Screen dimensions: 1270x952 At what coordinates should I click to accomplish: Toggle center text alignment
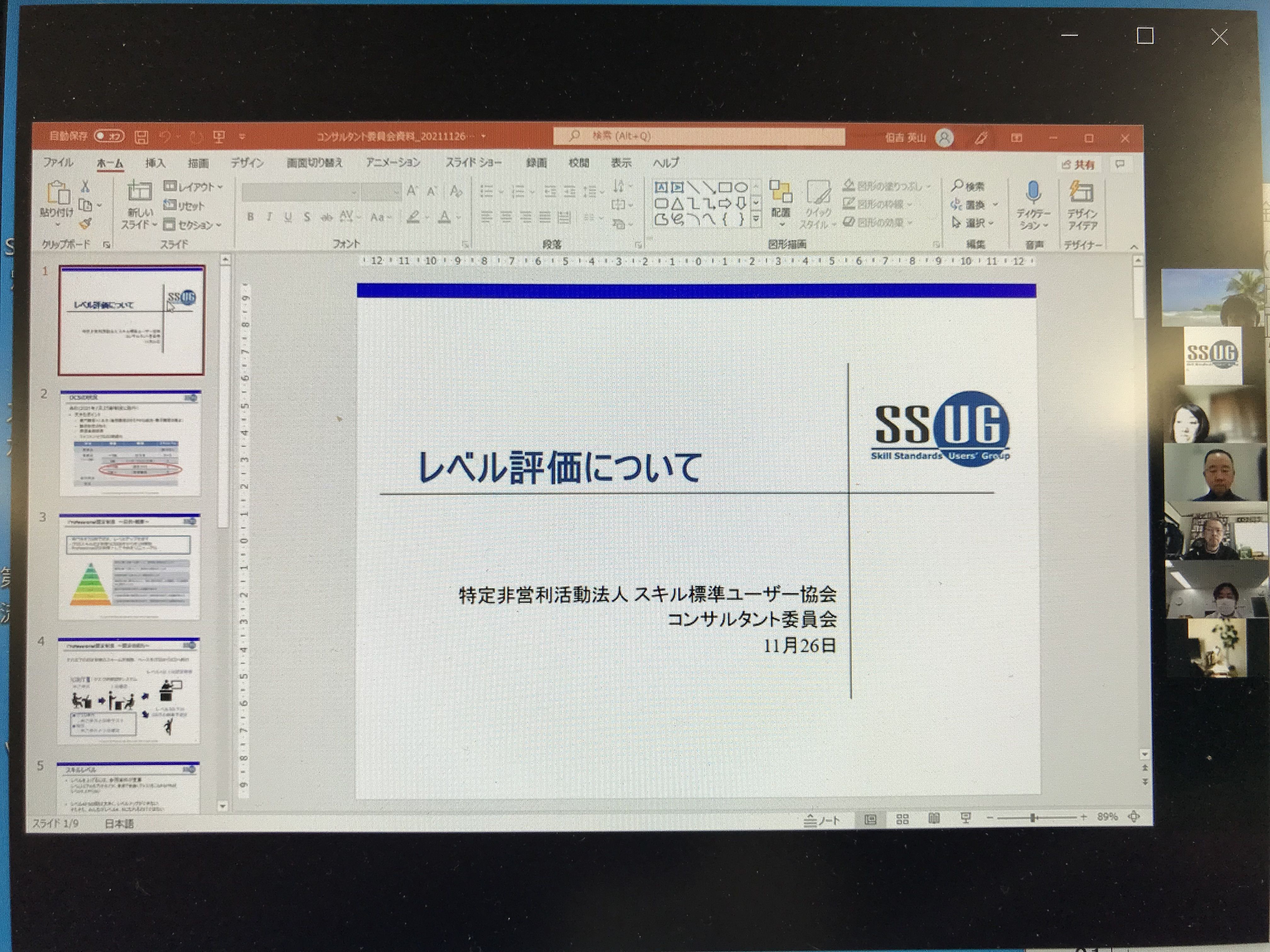pyautogui.click(x=506, y=217)
